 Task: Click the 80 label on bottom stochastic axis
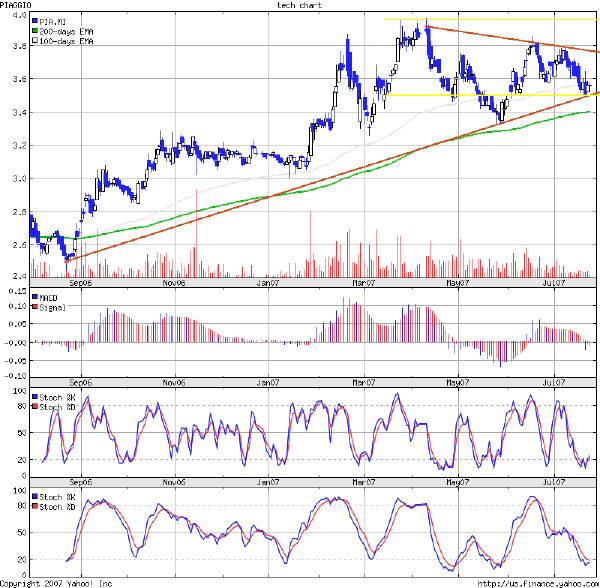[22, 505]
